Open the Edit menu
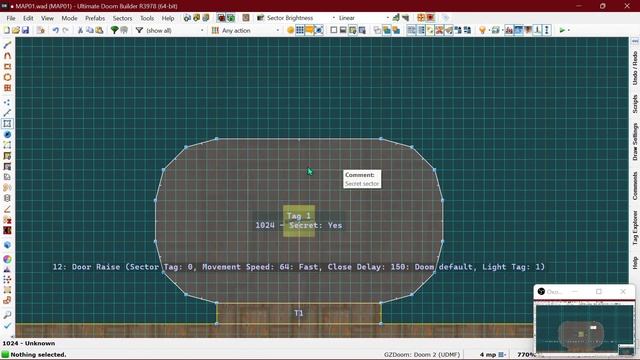This screenshot has width=640, height=360. (x=28, y=18)
